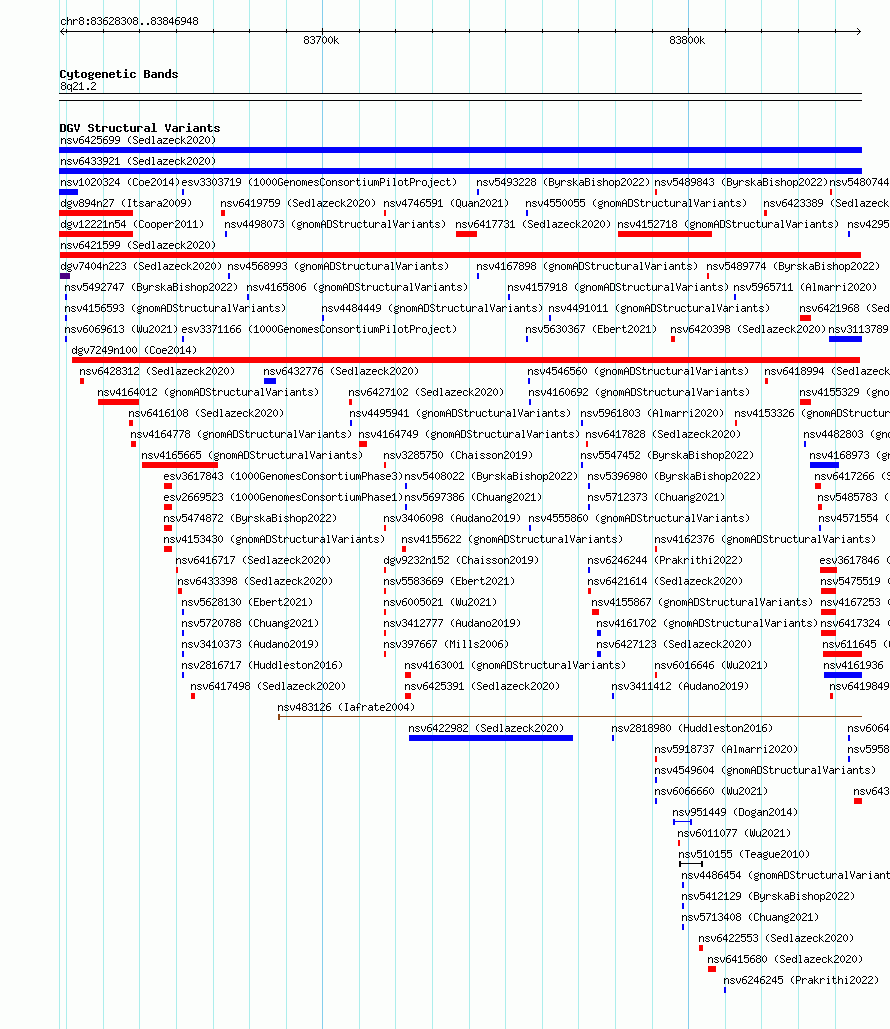Click the blue block beside nsv6432776
Viewport: 890px width, 1029px height.
[x=270, y=381]
